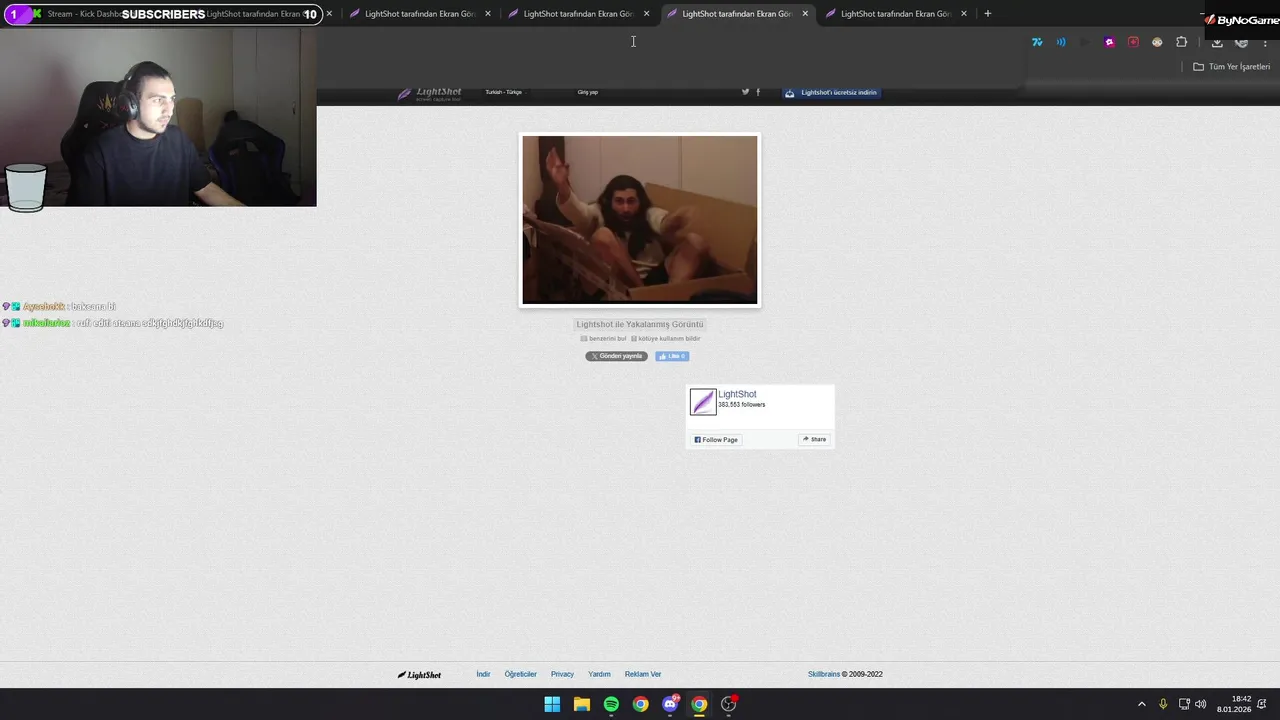Open the taskbar app with red dot badge
Viewport: 1280px width, 720px height.
(x=729, y=704)
